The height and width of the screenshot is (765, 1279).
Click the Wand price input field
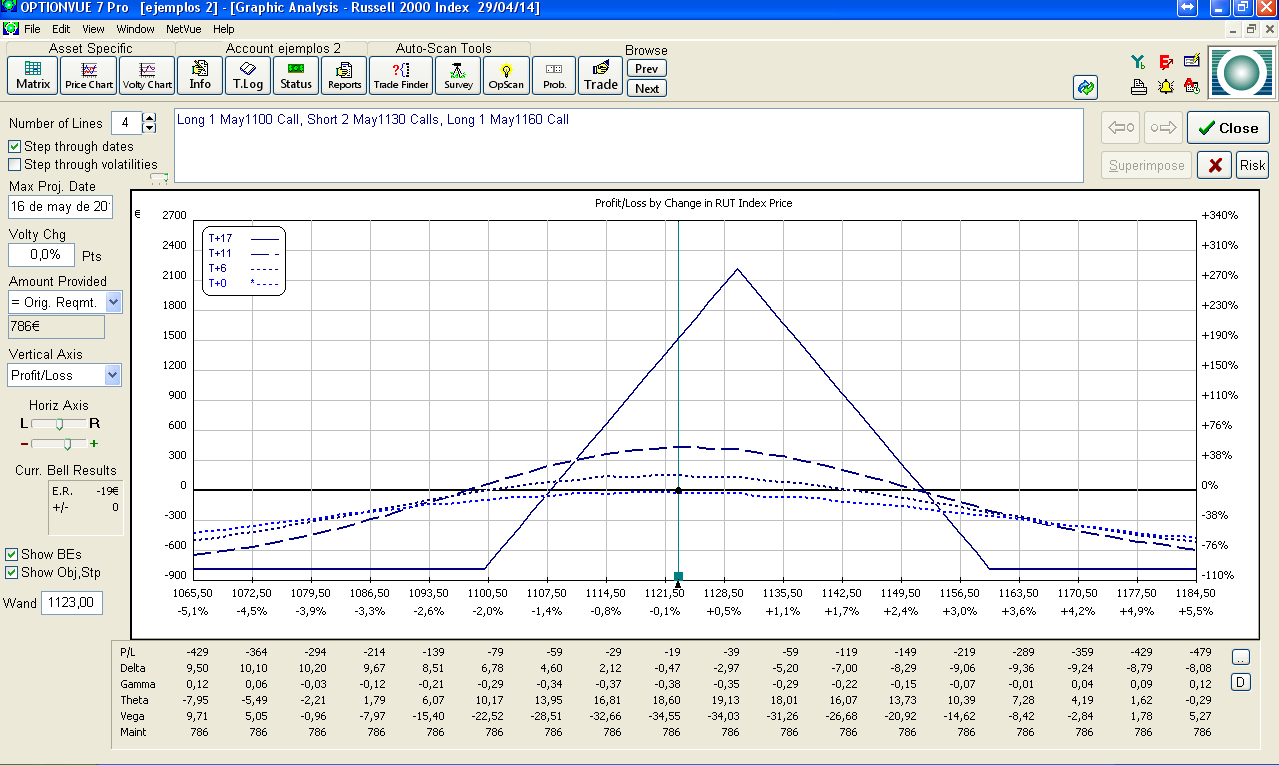click(72, 603)
